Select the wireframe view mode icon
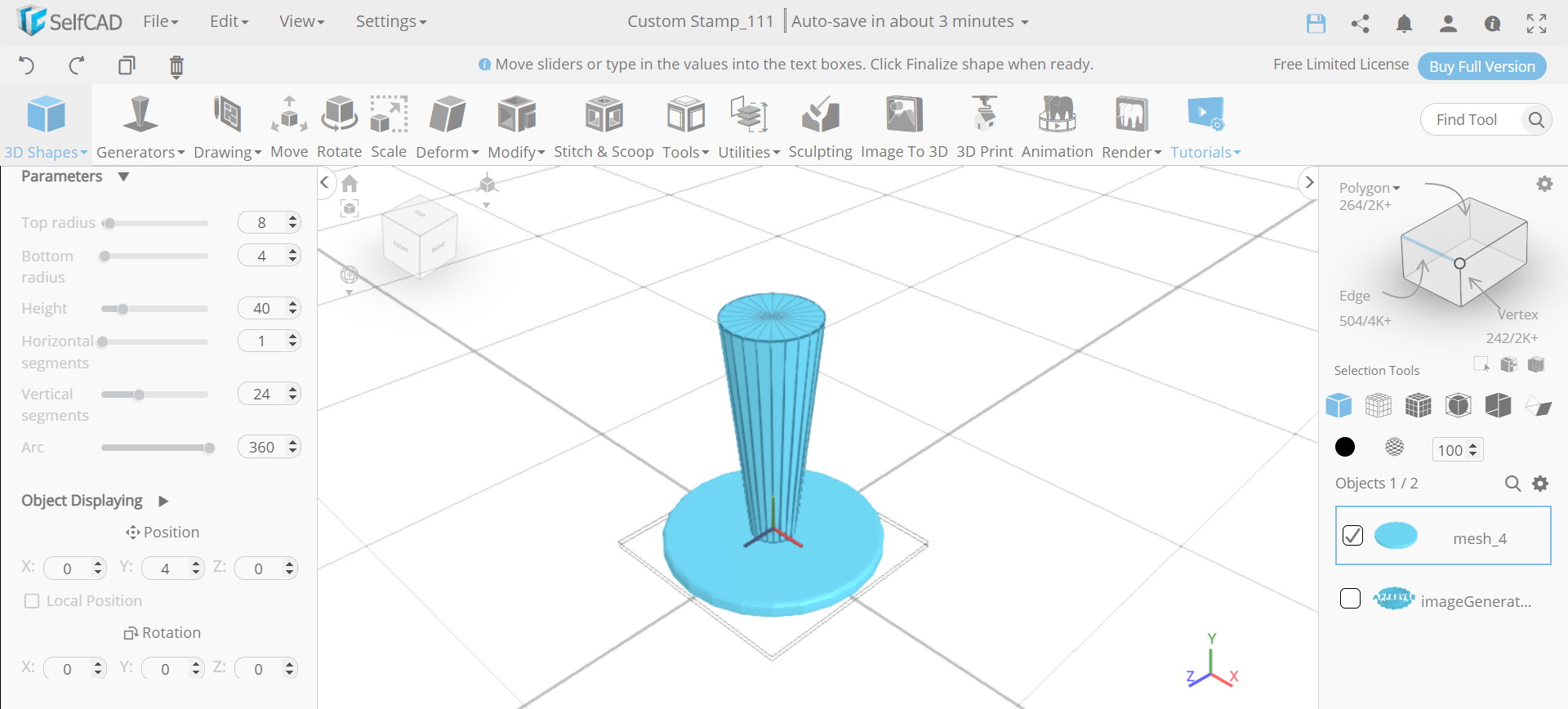This screenshot has width=1568, height=709. (1379, 405)
